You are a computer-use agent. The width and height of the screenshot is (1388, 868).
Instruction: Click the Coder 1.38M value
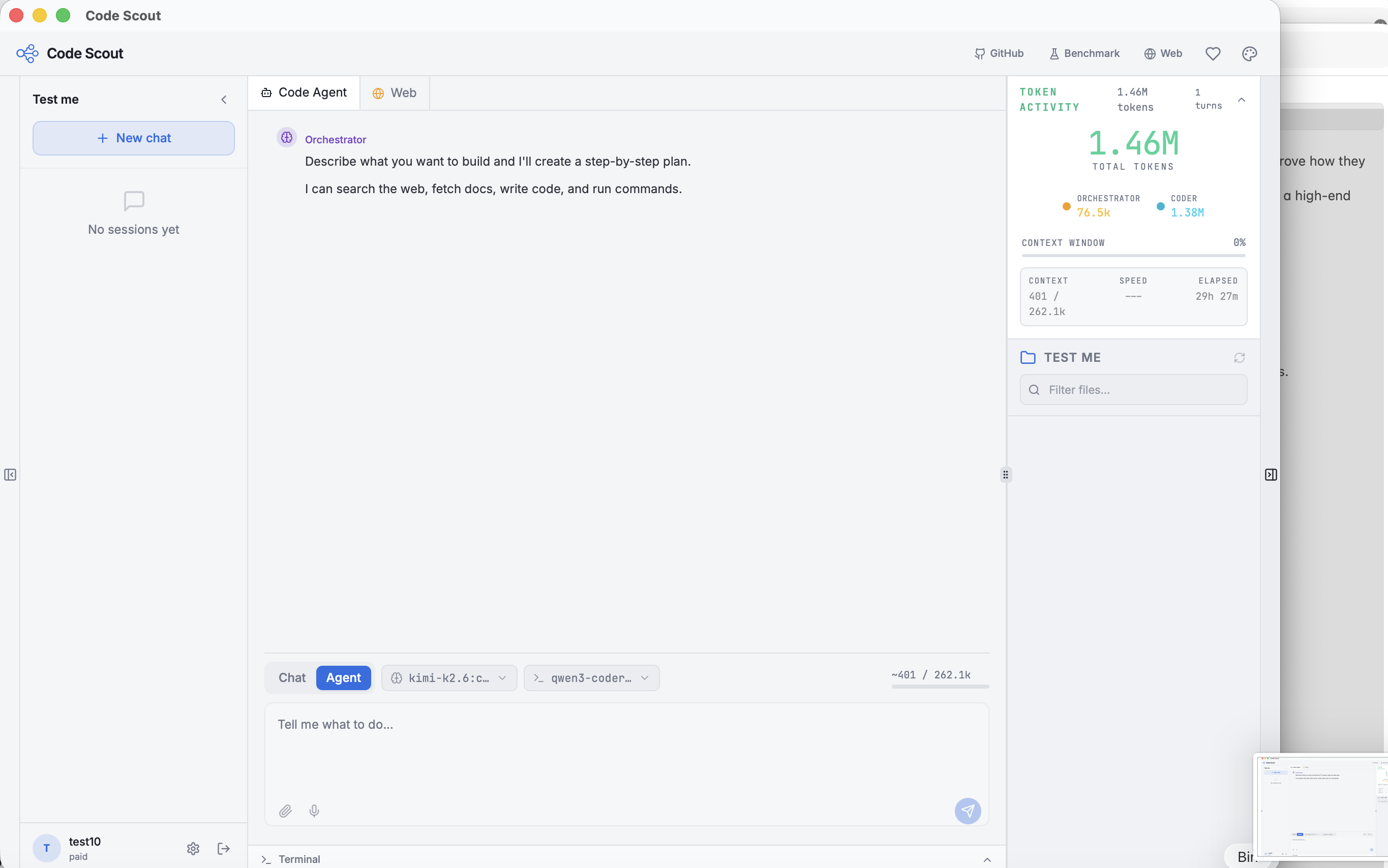pyautogui.click(x=1187, y=213)
